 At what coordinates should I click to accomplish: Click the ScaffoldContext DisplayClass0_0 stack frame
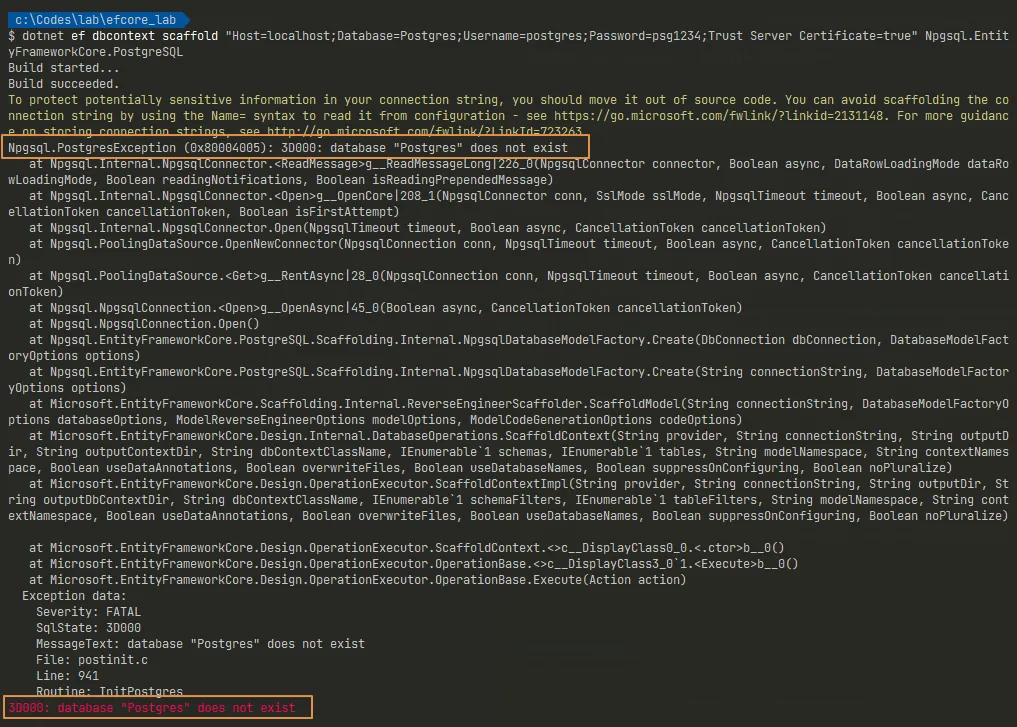coord(400,548)
